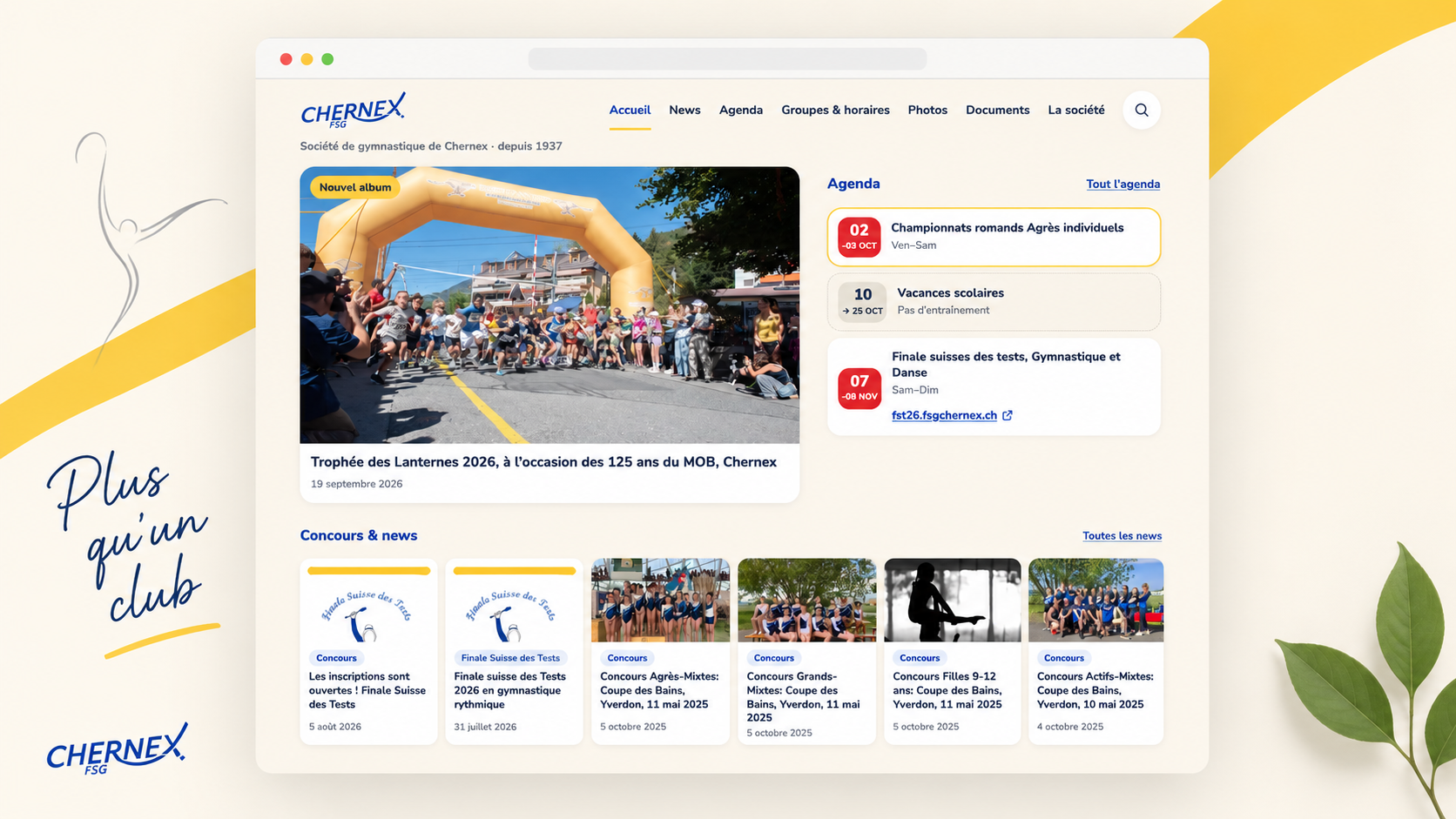The image size is (1456, 819).
Task: Select Groupes & horaires in navigation
Action: pos(835,111)
